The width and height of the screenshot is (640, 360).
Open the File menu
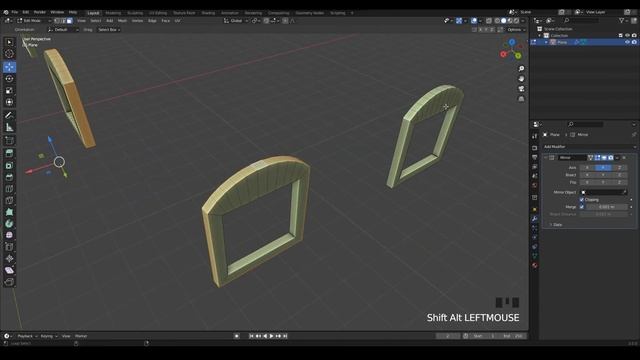tap(15, 12)
